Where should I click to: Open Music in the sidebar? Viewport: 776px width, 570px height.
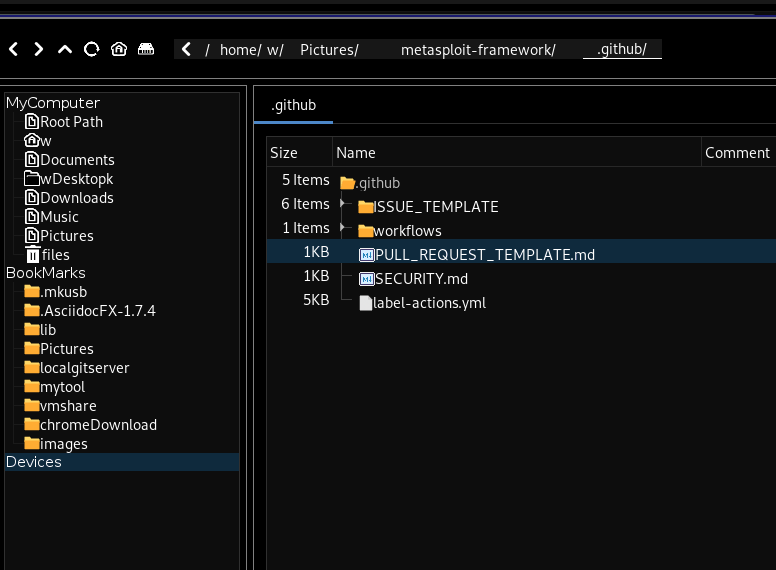(59, 217)
